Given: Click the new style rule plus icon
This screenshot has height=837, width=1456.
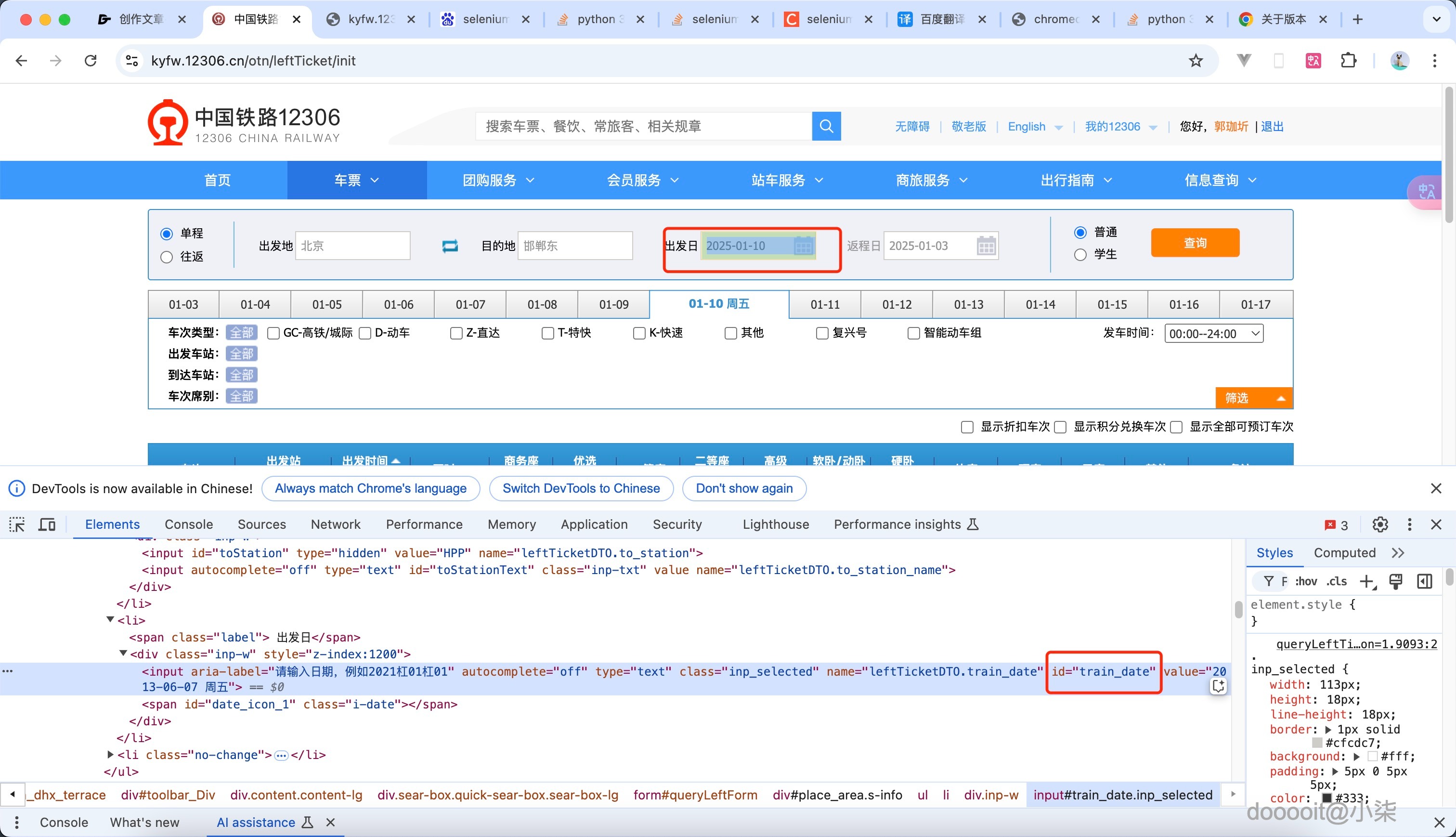Looking at the screenshot, I should (x=1367, y=581).
